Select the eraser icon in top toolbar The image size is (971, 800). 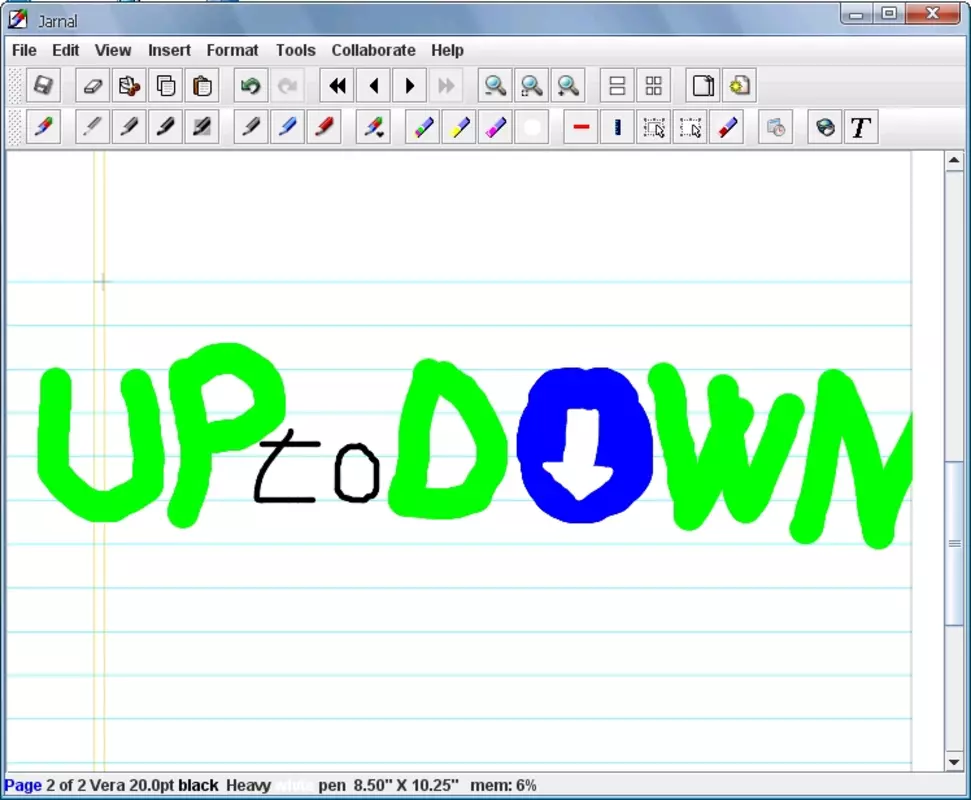92,85
